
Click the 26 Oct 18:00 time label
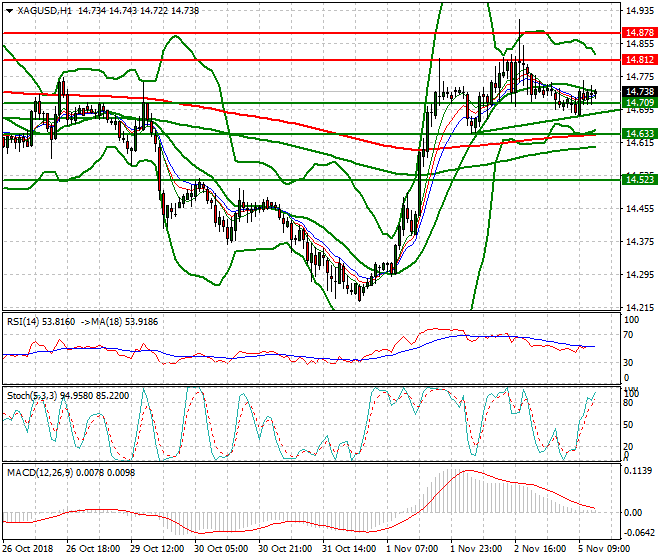click(x=93, y=549)
